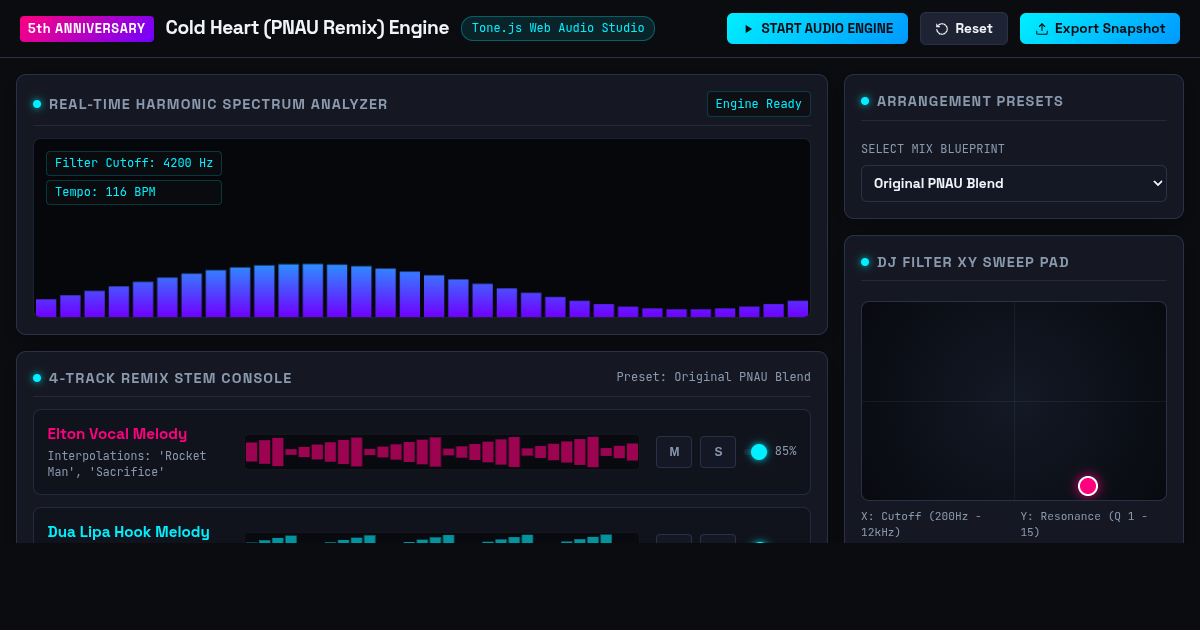Click the Cold Heart (PNAU Remix) Engine title
The image size is (1200, 630).
[307, 28]
